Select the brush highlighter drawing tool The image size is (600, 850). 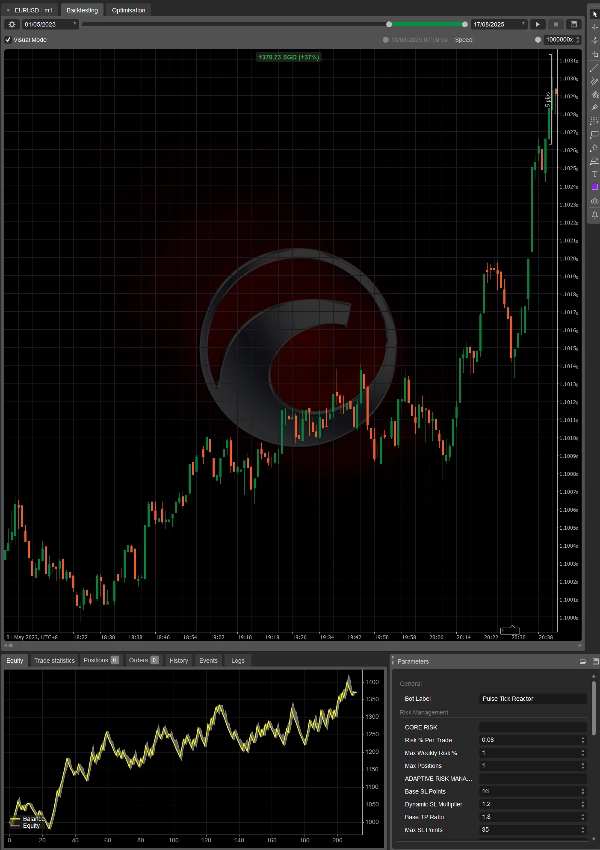tap(595, 94)
